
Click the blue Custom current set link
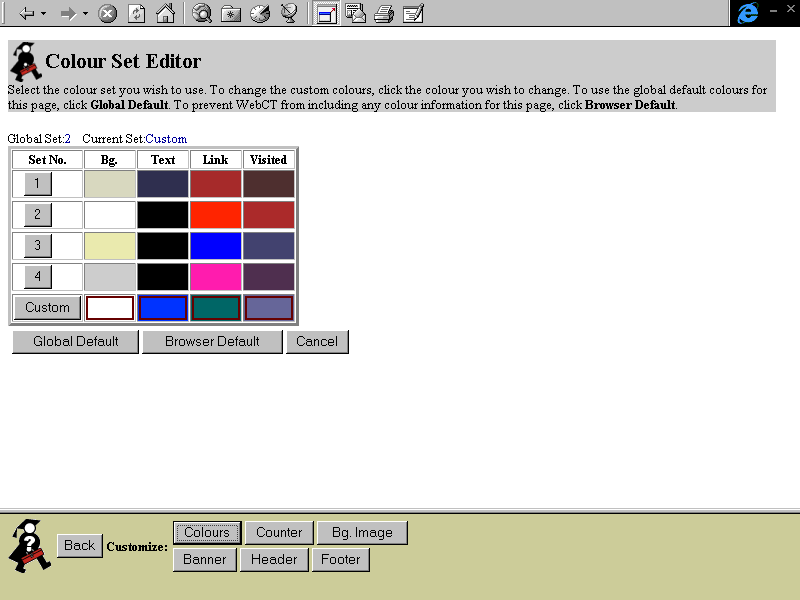pos(166,139)
